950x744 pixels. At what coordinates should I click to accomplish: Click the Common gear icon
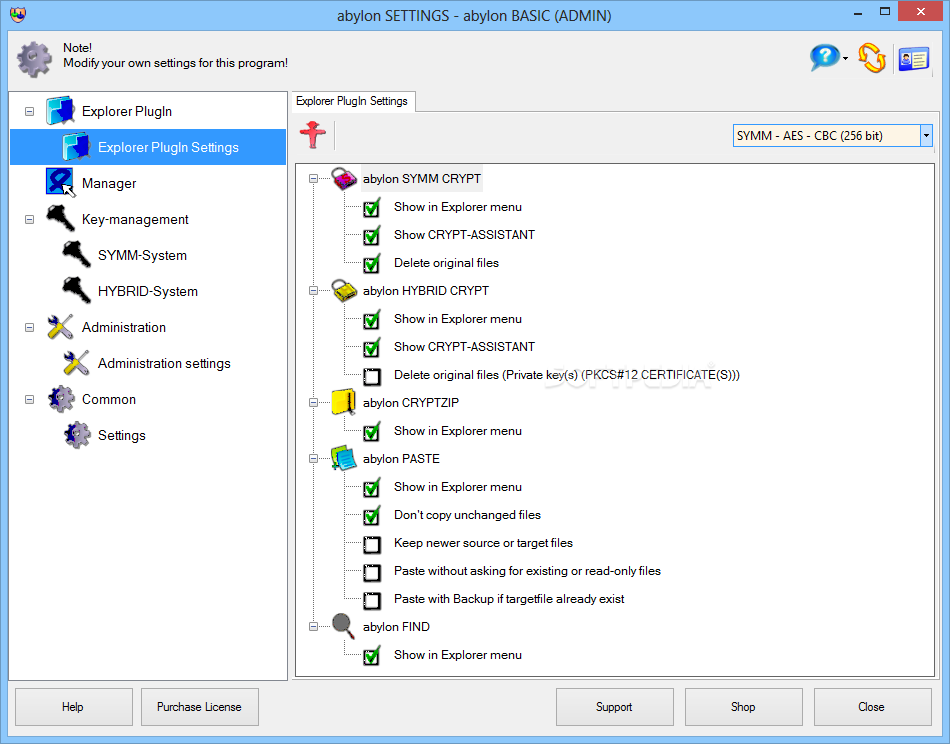61,399
